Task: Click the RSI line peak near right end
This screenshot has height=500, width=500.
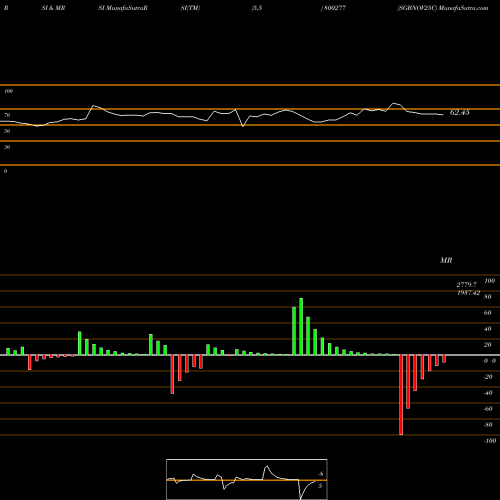Action: [394, 103]
